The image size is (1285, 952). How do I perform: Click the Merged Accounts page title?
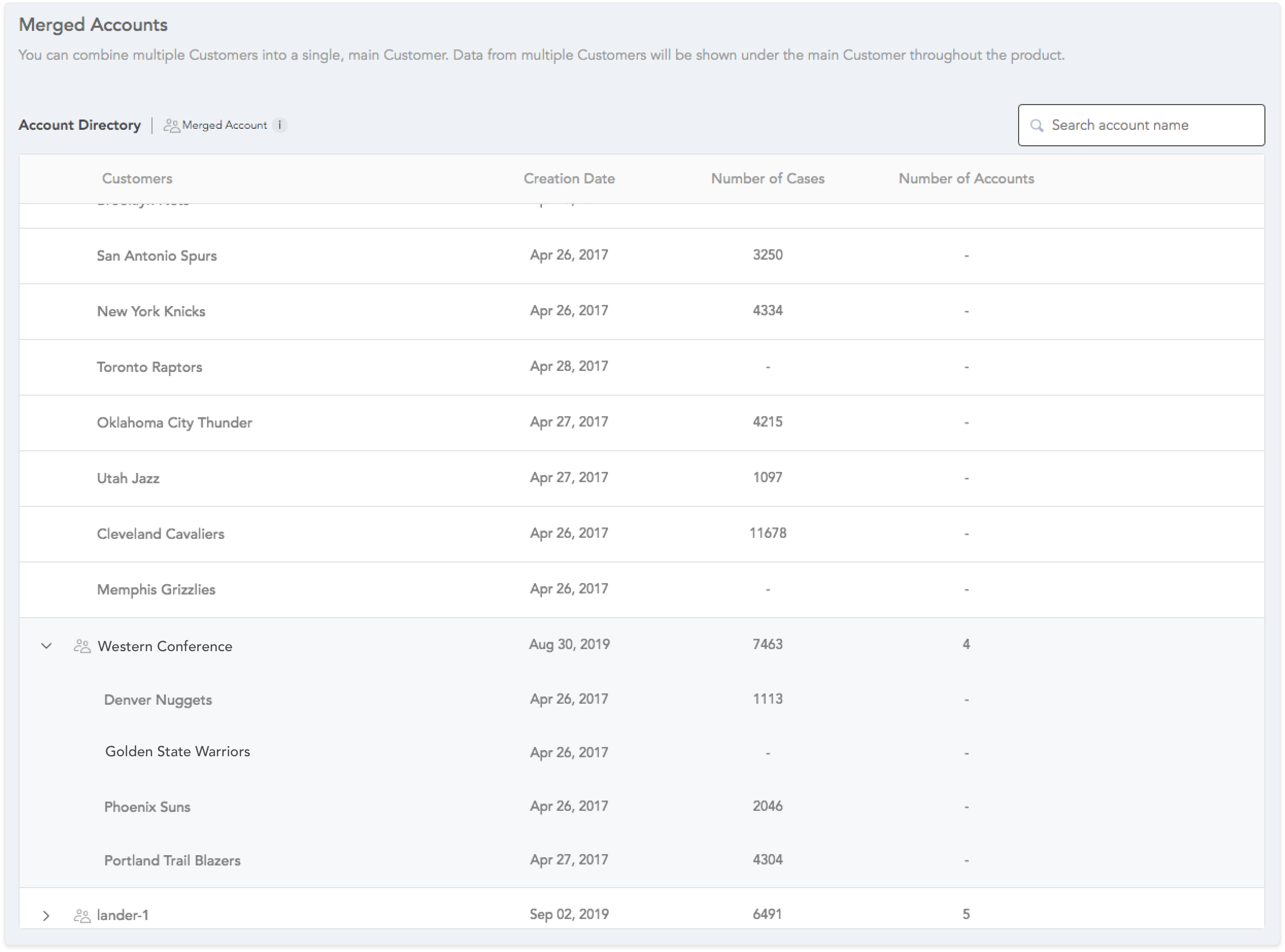click(x=93, y=25)
